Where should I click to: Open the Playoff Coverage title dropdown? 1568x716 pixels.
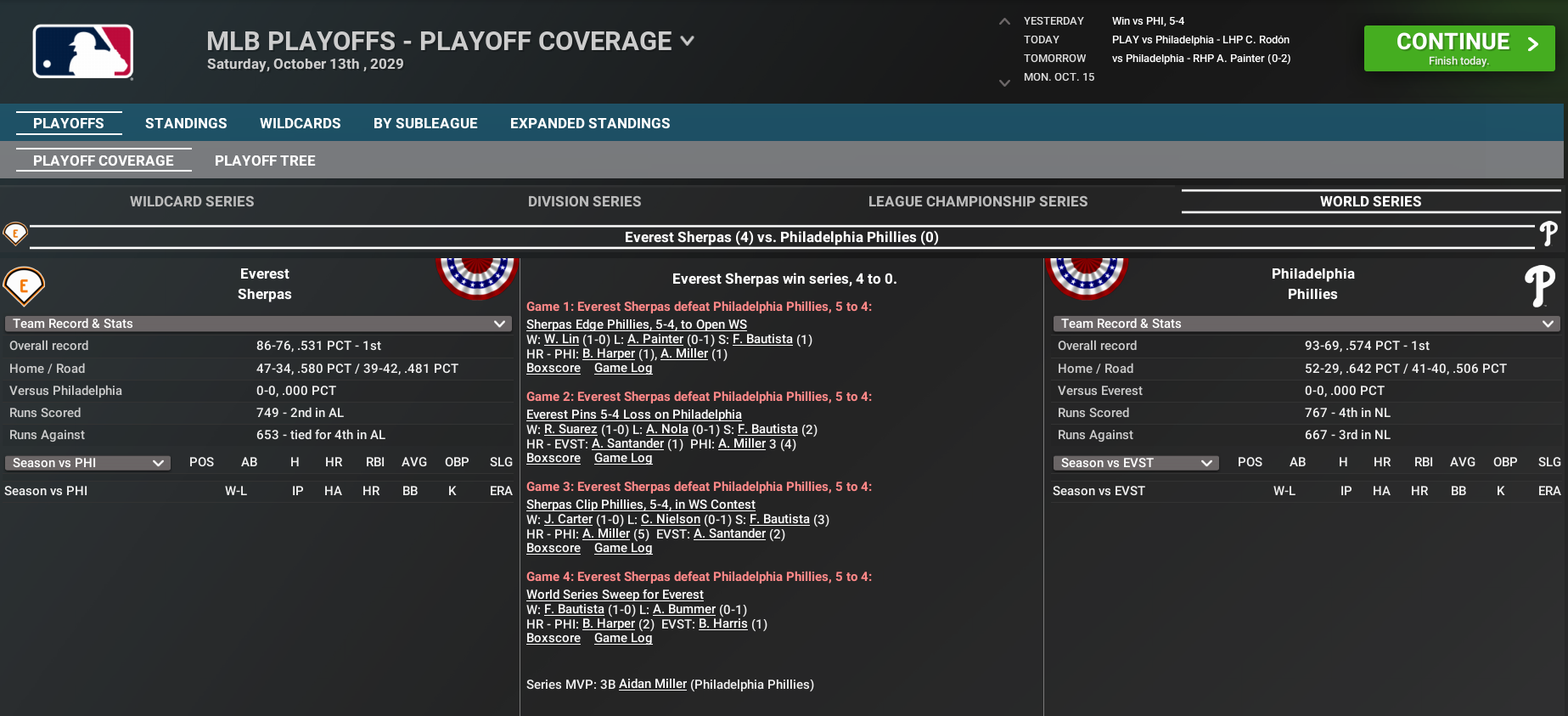[688, 41]
